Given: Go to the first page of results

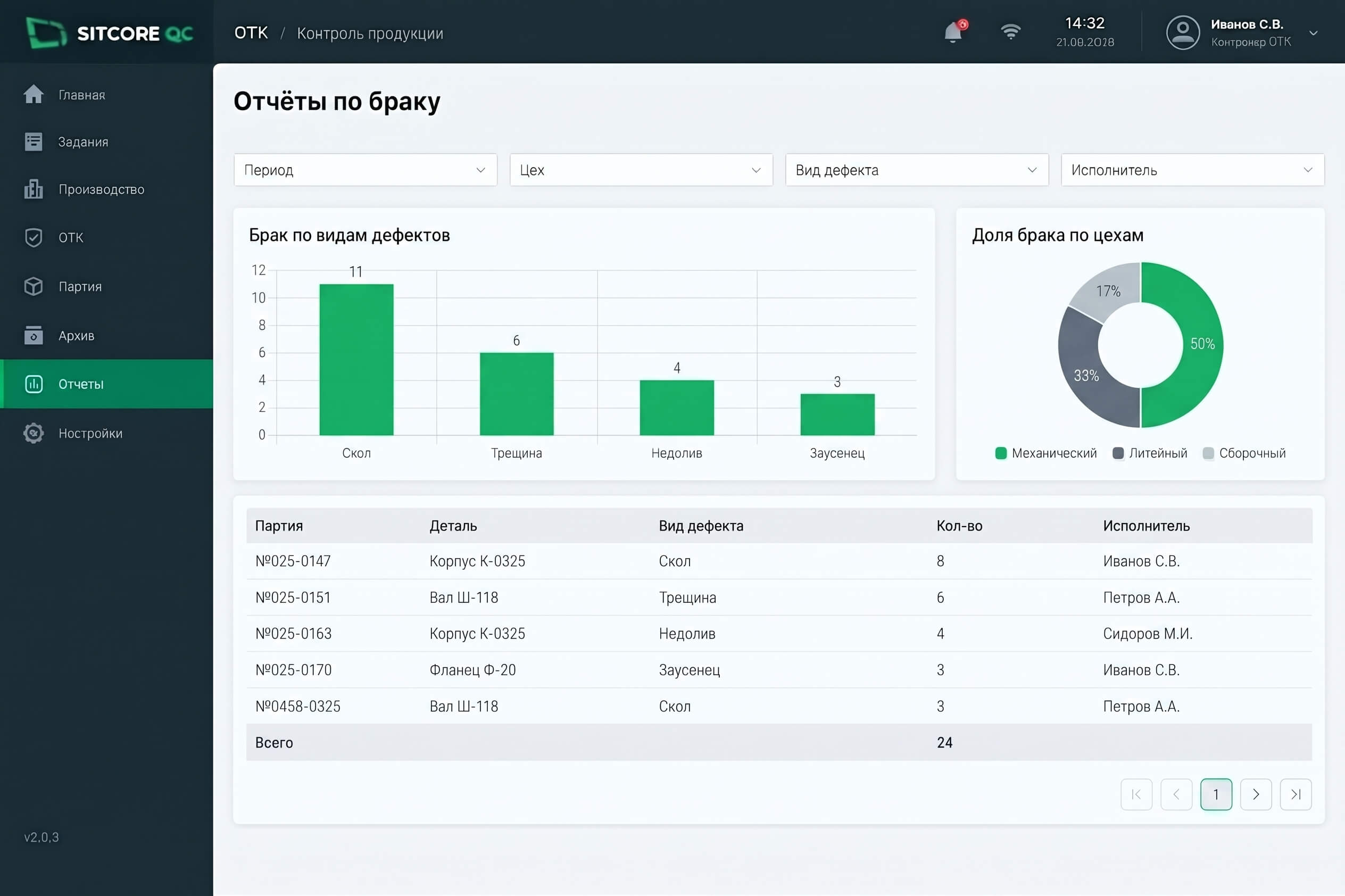Looking at the screenshot, I should coord(1136,794).
